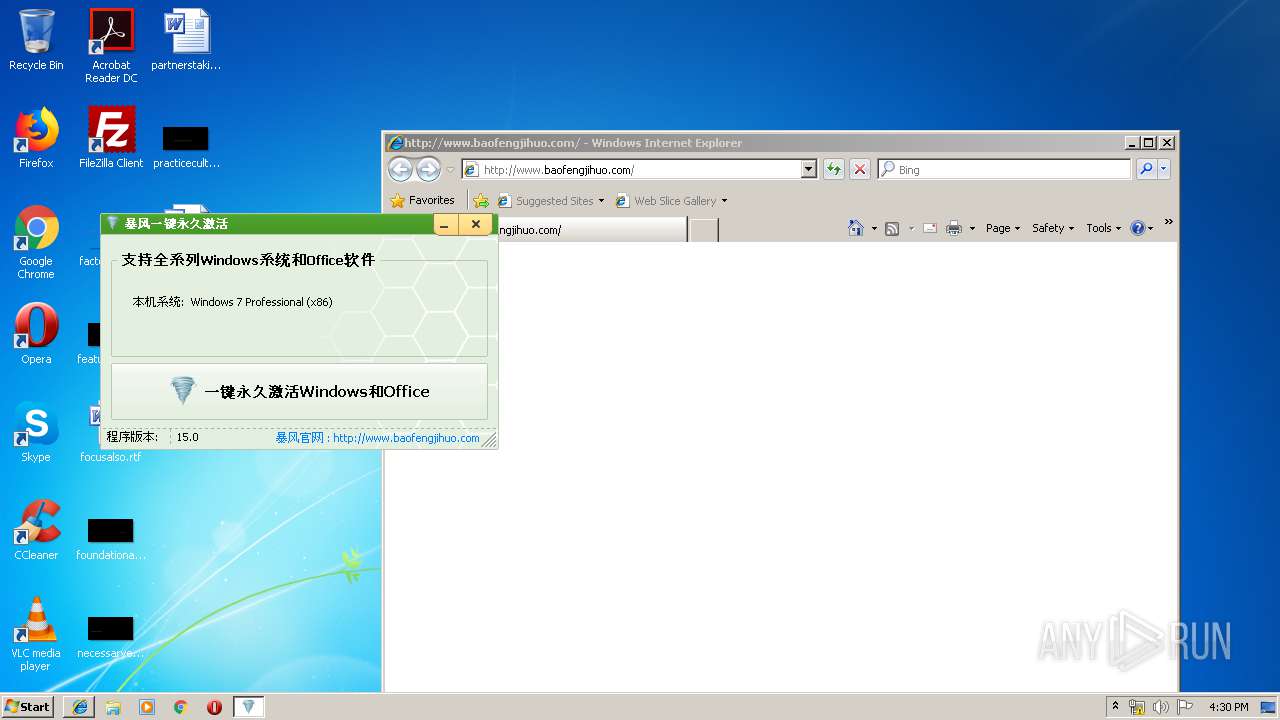This screenshot has width=1280, height=720.
Task: Select the foundationa desktop file
Action: pos(111,538)
